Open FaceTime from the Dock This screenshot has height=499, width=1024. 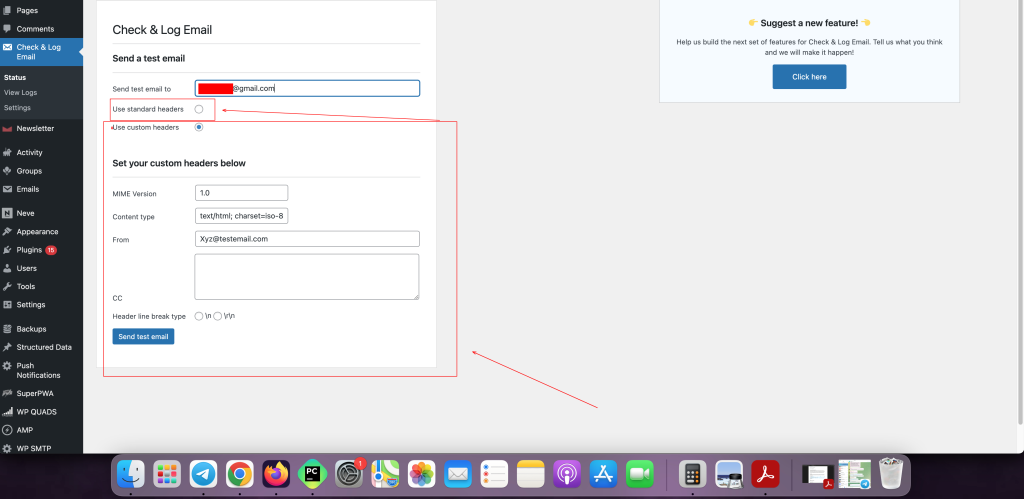pos(639,474)
